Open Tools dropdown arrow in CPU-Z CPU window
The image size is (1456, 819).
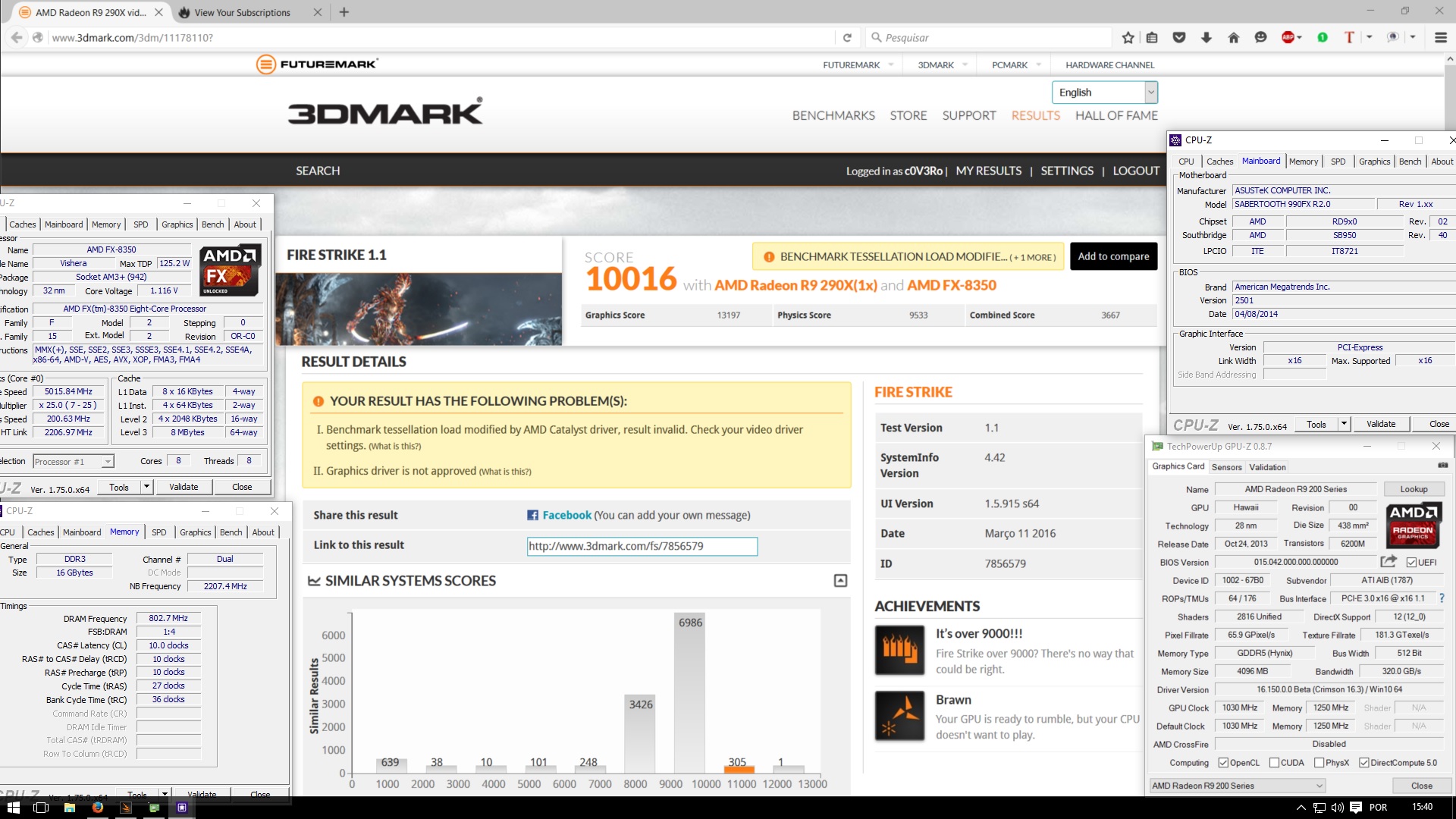147,487
